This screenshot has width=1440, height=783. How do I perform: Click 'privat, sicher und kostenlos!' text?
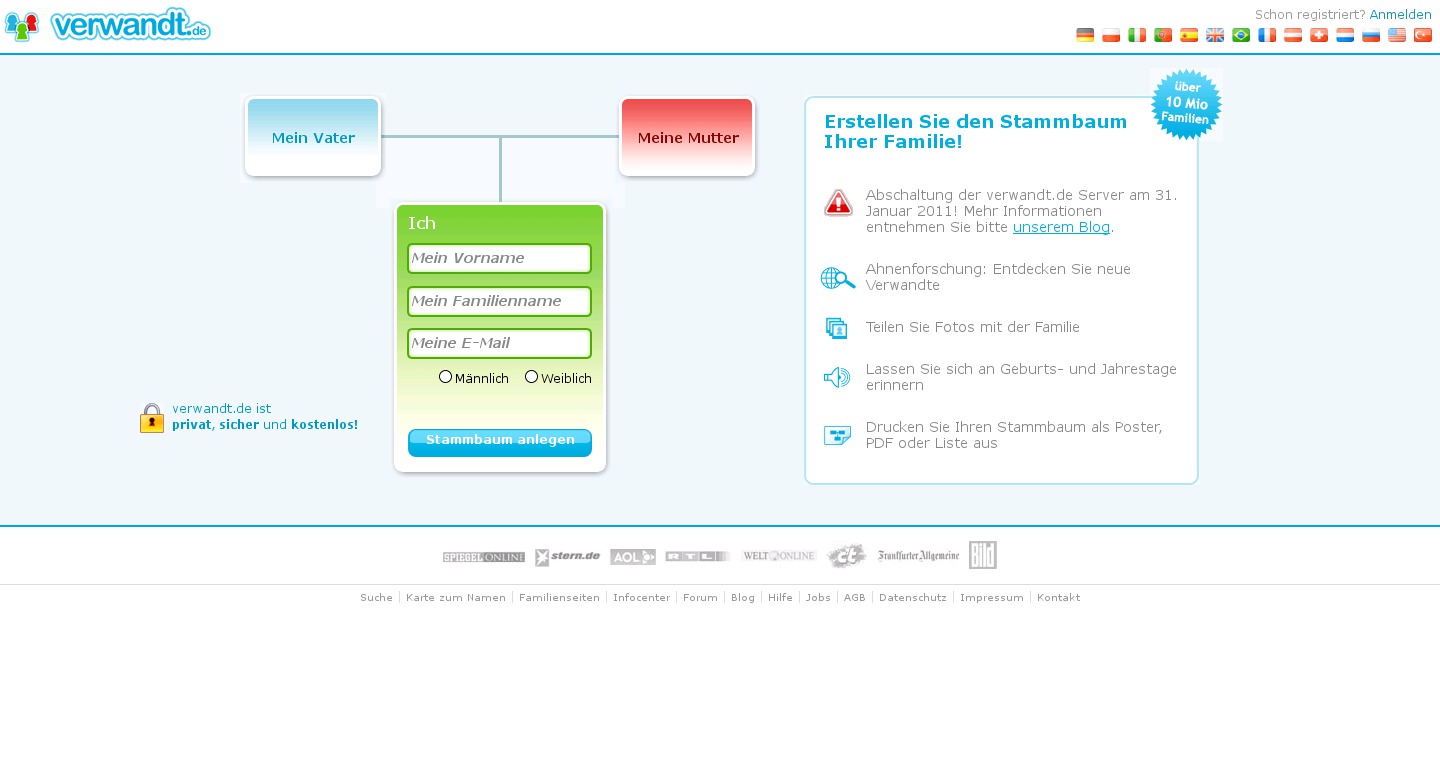(265, 425)
